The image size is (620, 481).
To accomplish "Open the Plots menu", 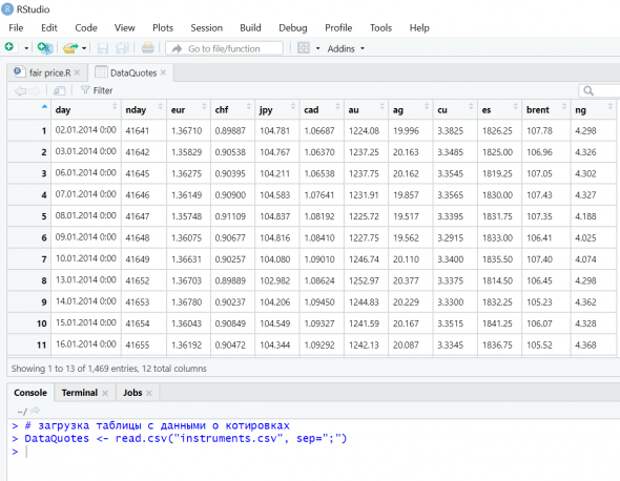I will point(163,28).
